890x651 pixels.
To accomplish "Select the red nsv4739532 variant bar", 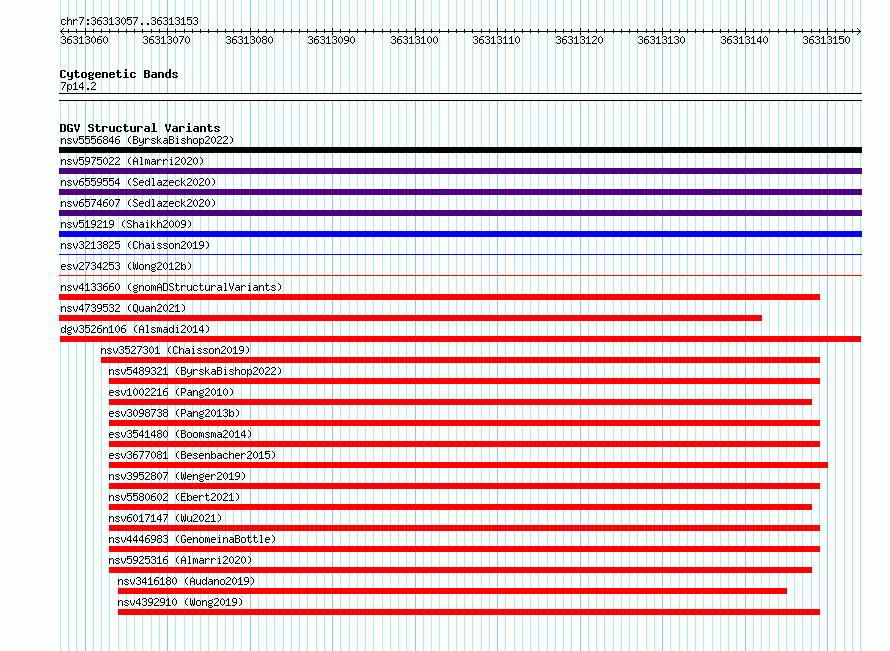I will point(410,318).
